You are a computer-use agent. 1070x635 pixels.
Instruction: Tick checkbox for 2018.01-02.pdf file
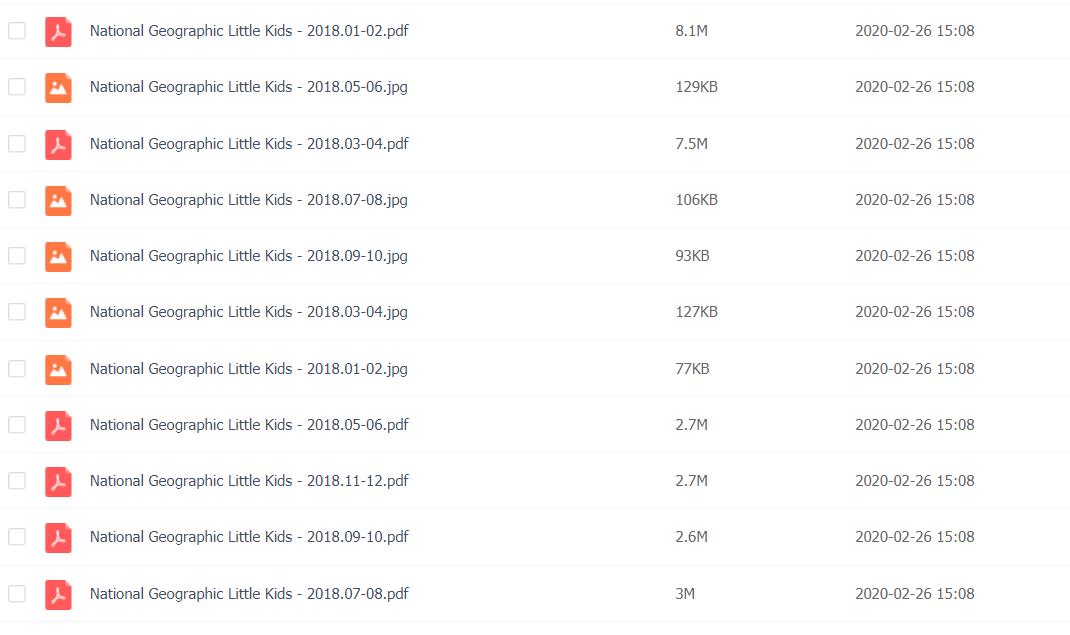point(17,31)
